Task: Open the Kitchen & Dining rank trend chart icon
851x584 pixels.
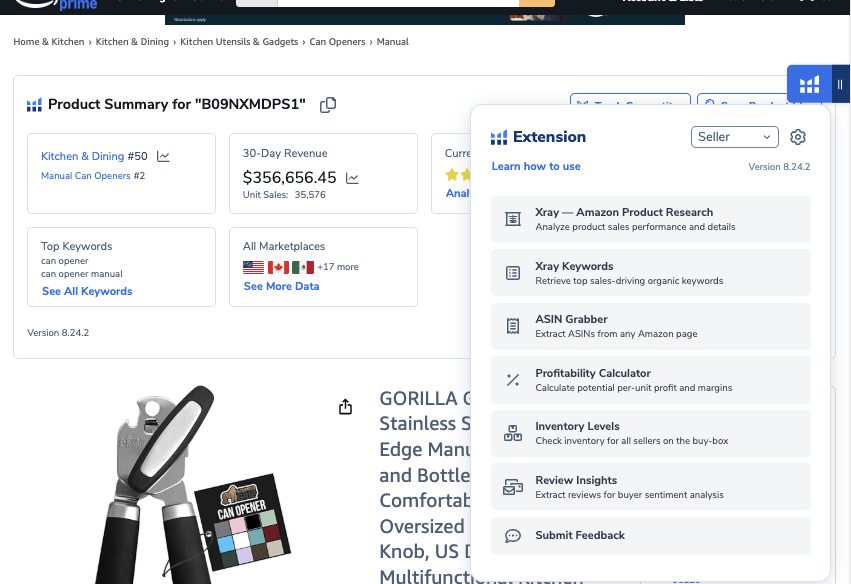Action: click(163, 157)
